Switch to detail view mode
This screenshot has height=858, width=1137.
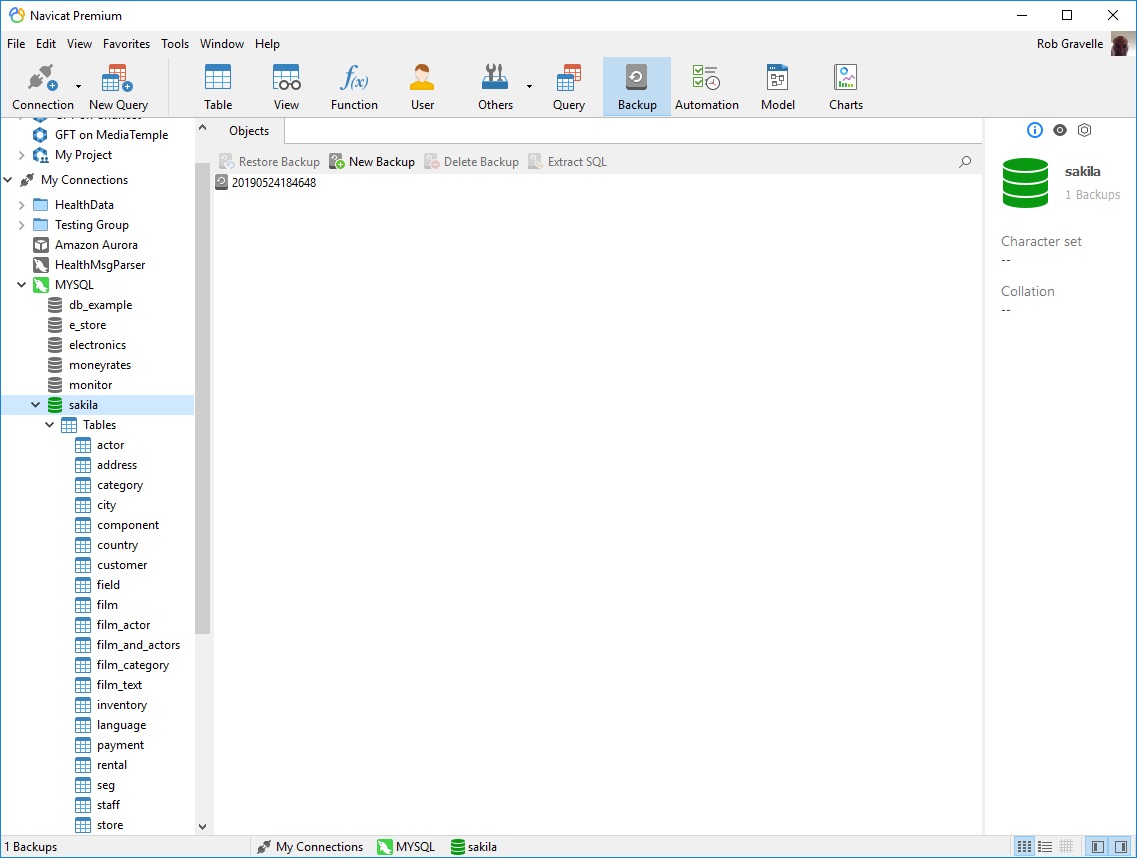point(1066,846)
